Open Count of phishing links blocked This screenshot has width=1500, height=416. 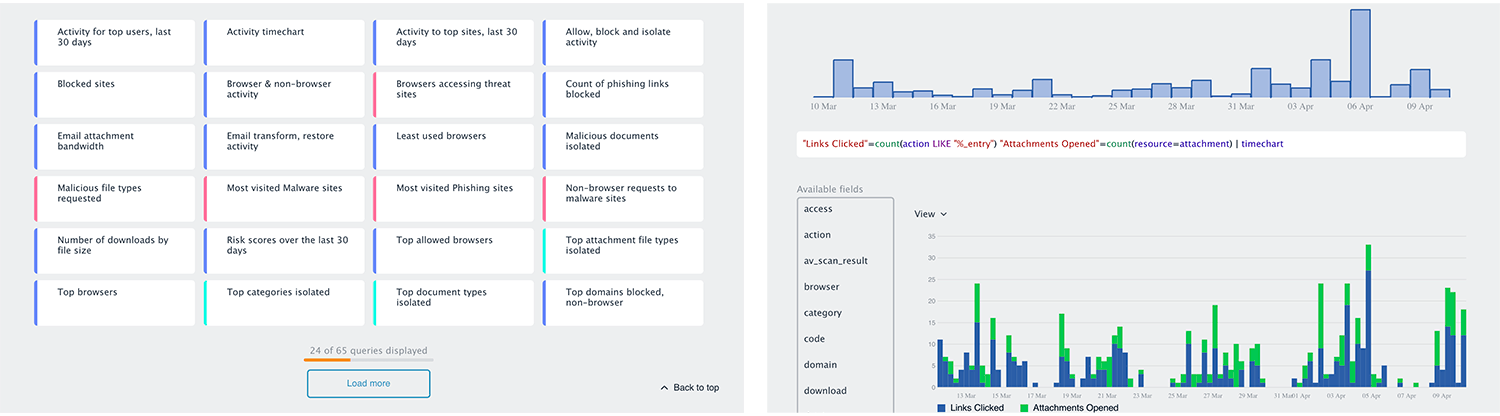point(623,94)
